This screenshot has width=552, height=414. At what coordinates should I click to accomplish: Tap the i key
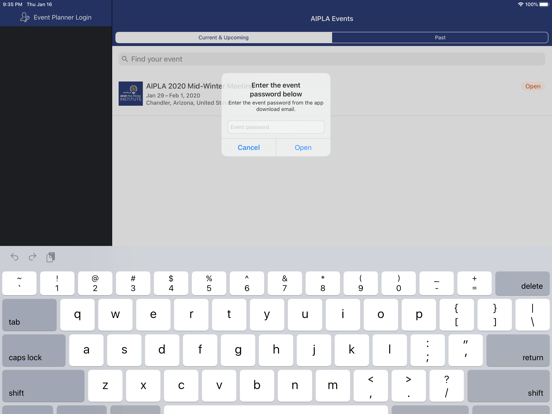tap(343, 315)
